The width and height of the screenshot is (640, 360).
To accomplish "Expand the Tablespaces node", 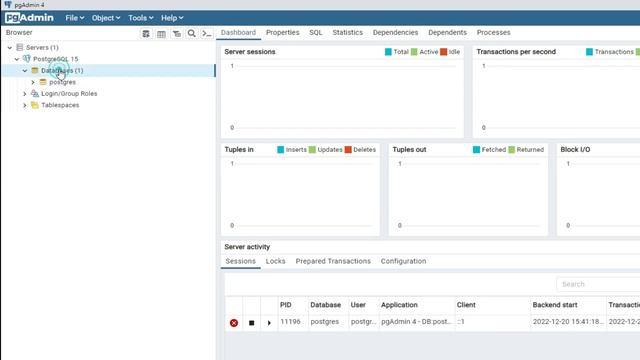I will pos(25,105).
